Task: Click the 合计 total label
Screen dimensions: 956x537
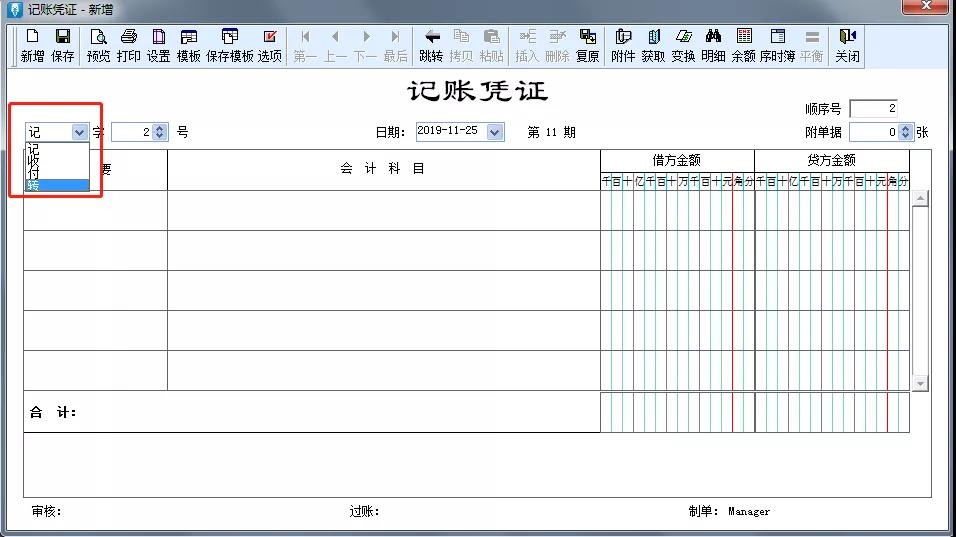Action: pyautogui.click(x=53, y=413)
